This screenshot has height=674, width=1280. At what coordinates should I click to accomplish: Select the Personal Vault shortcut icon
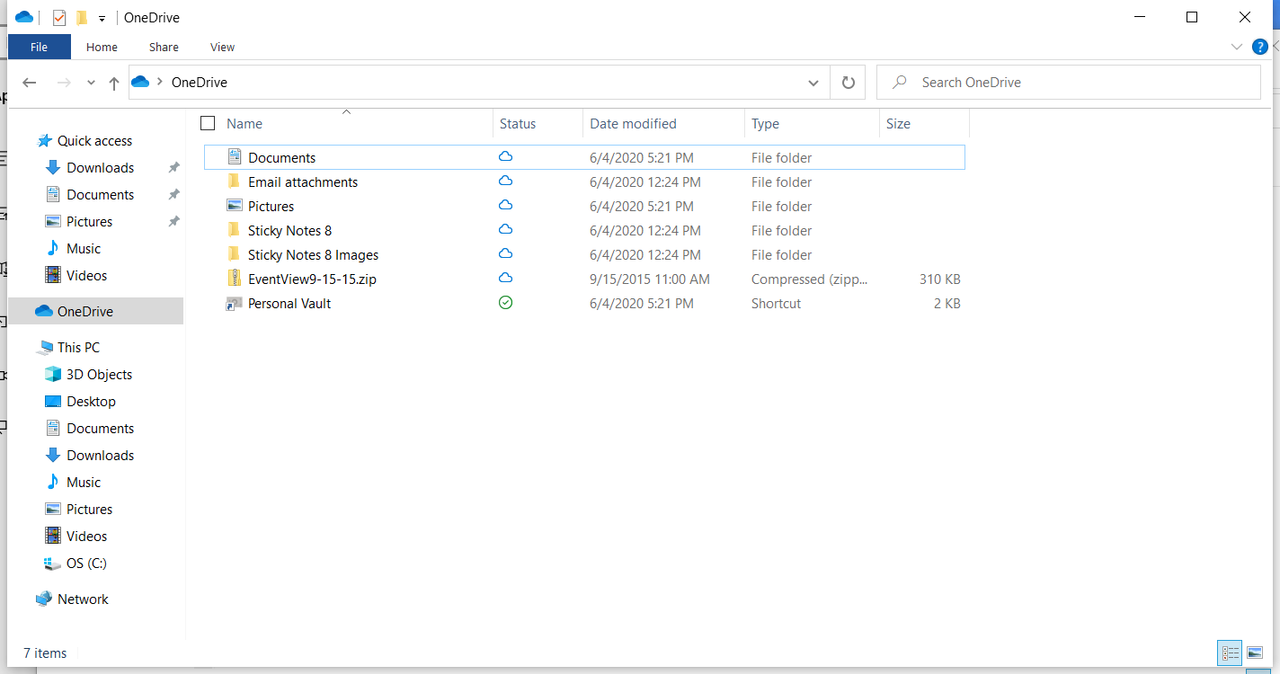click(x=235, y=303)
